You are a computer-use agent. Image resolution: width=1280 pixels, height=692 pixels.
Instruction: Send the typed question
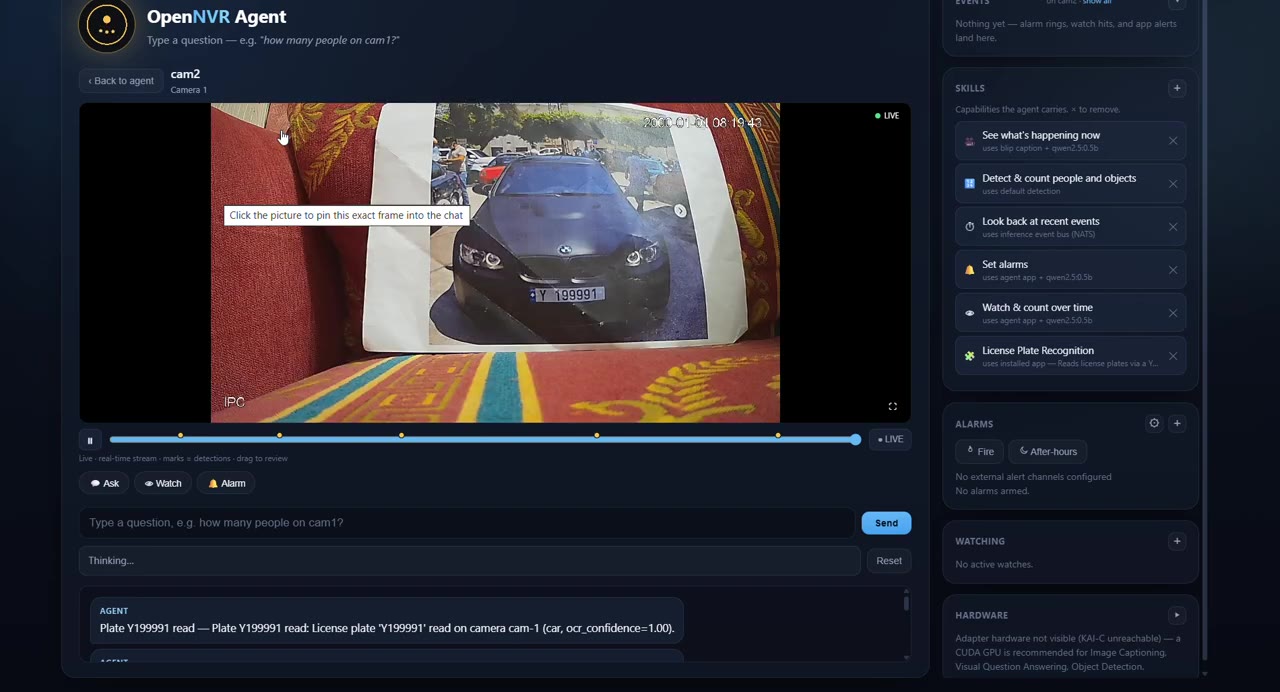(886, 523)
